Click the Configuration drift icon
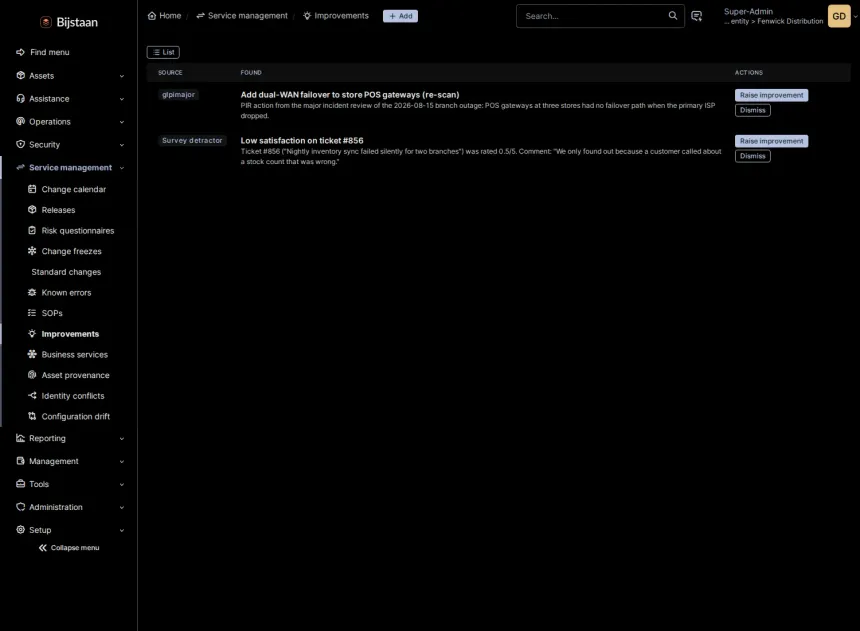The height and width of the screenshot is (631, 860). tap(32, 416)
